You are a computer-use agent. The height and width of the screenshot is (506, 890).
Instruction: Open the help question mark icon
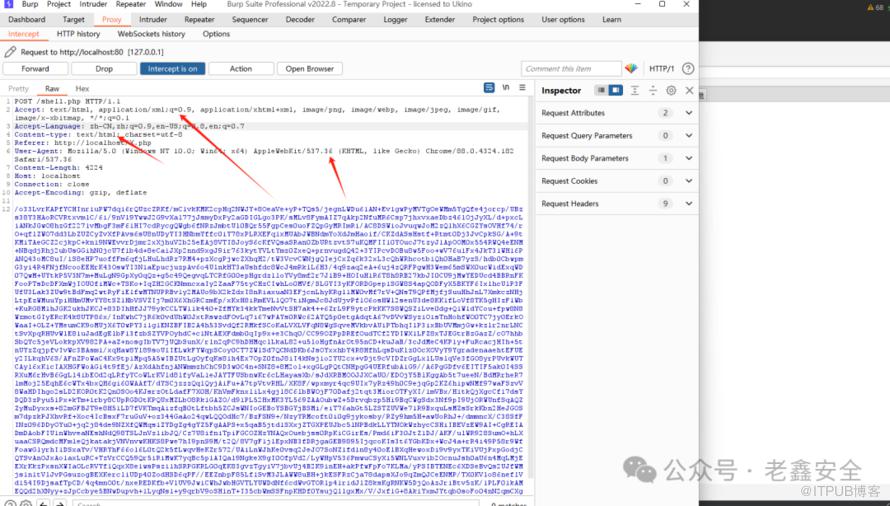click(688, 69)
